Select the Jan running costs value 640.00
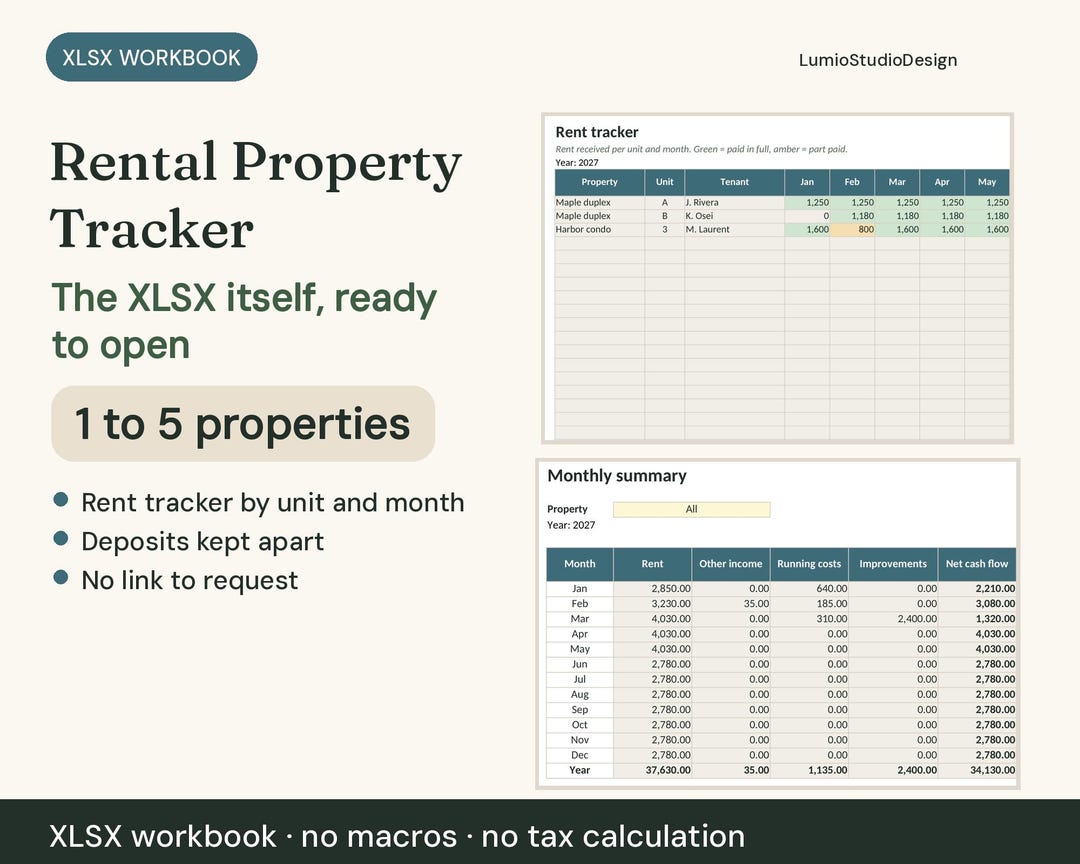Viewport: 1080px width, 864px height. pyautogui.click(x=809, y=588)
